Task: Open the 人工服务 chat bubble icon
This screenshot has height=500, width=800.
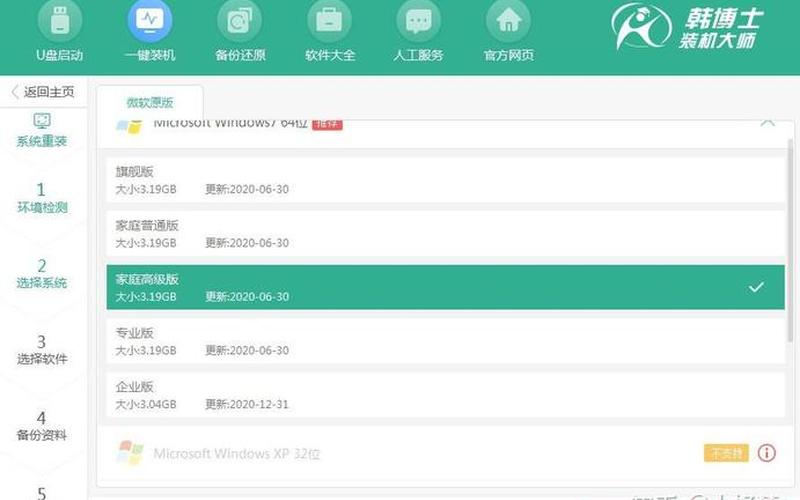Action: 418,21
